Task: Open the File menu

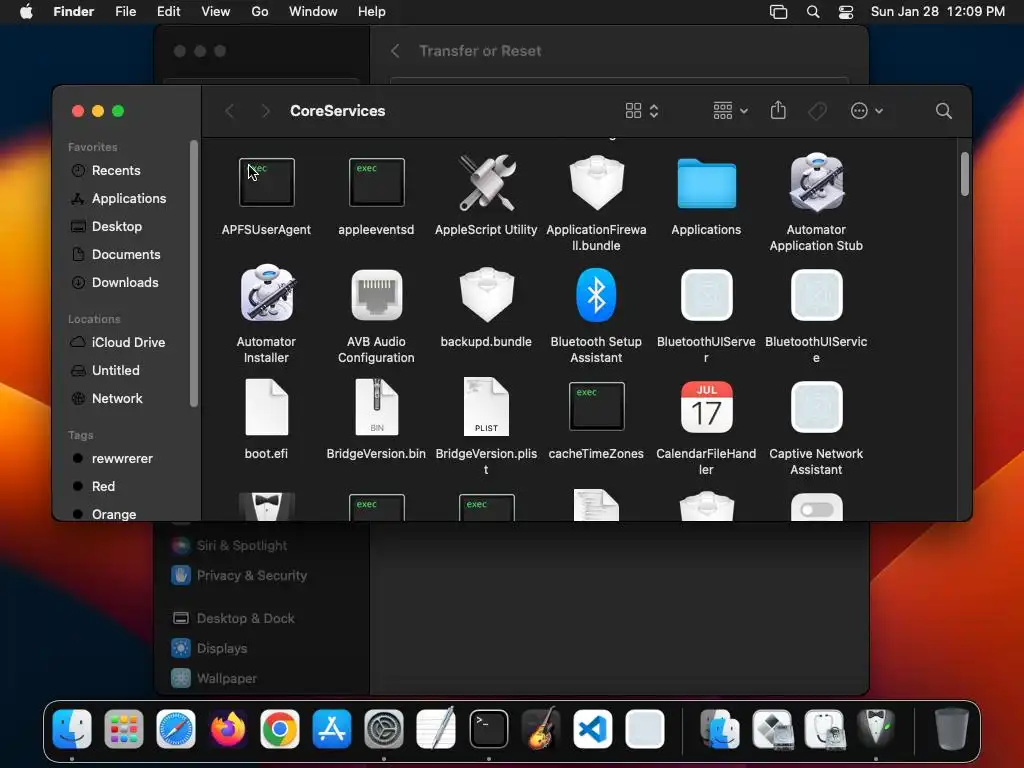Action: 125,11
